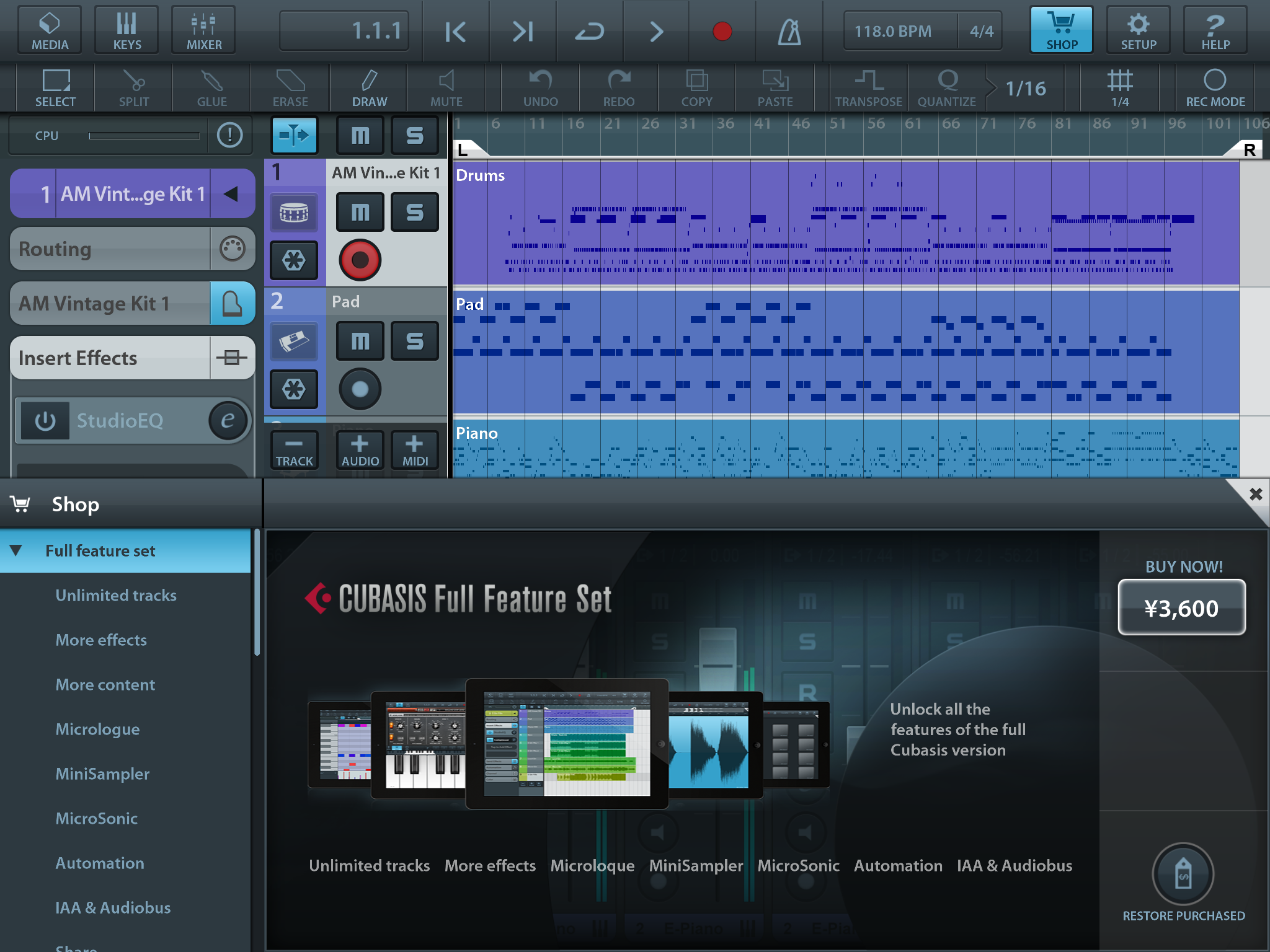Open the 1/16 quantize value dropdown

(x=1026, y=88)
